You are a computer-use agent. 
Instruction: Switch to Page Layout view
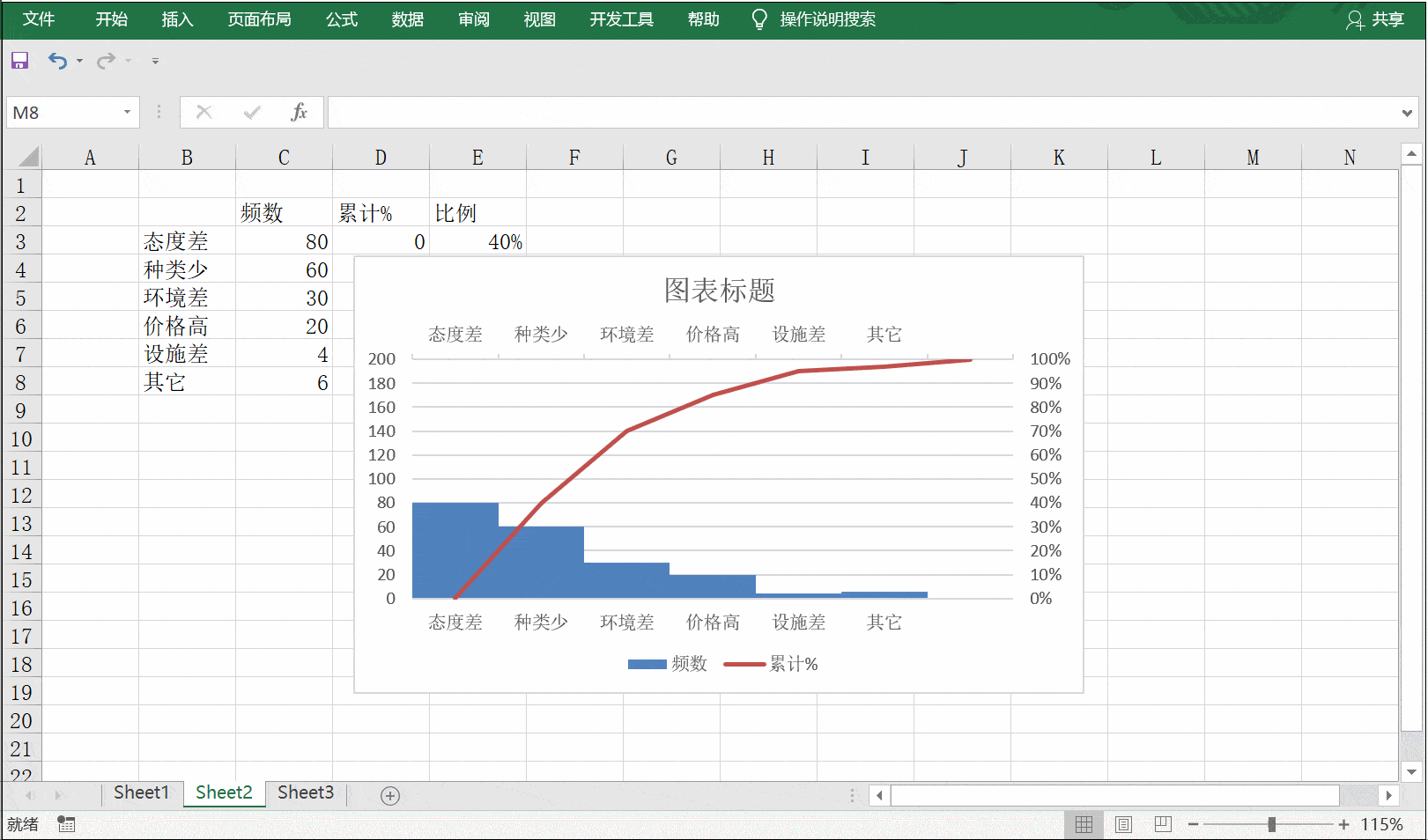pos(1123,824)
